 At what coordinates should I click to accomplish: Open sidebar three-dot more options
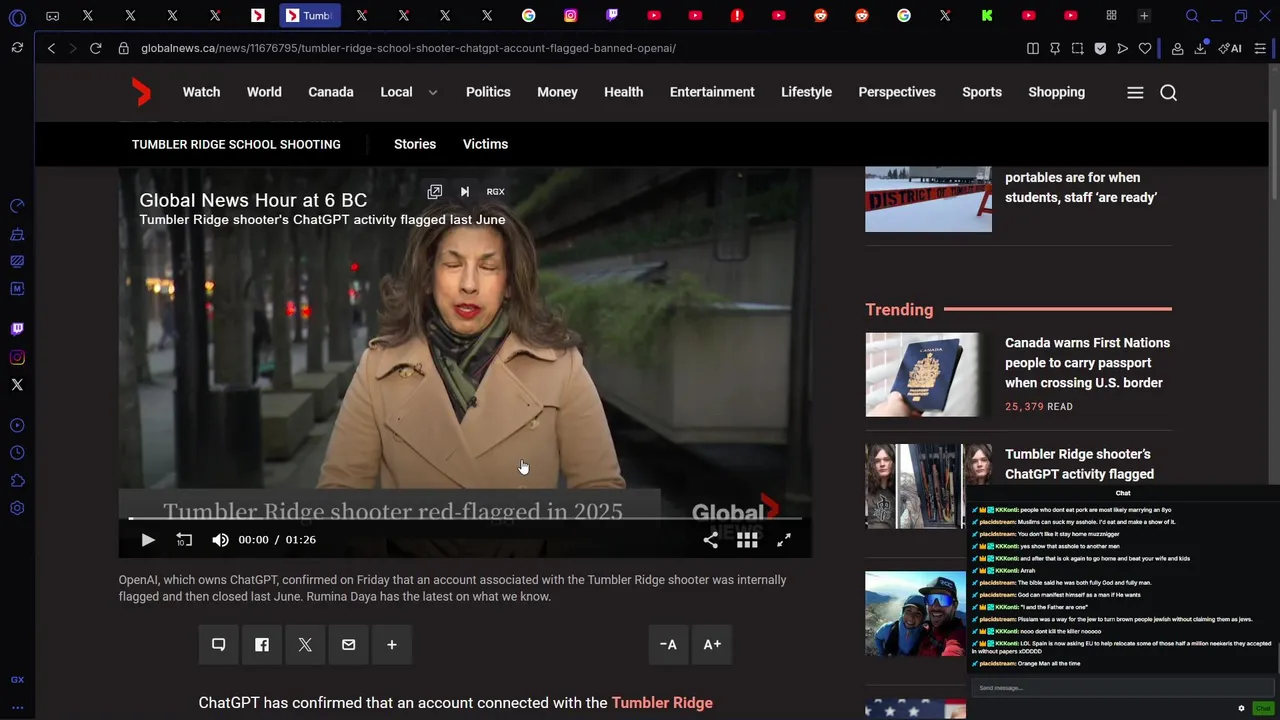tap(17, 708)
